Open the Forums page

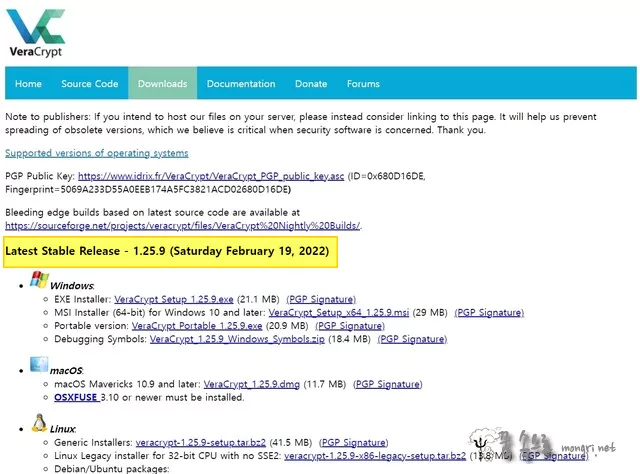click(x=363, y=84)
